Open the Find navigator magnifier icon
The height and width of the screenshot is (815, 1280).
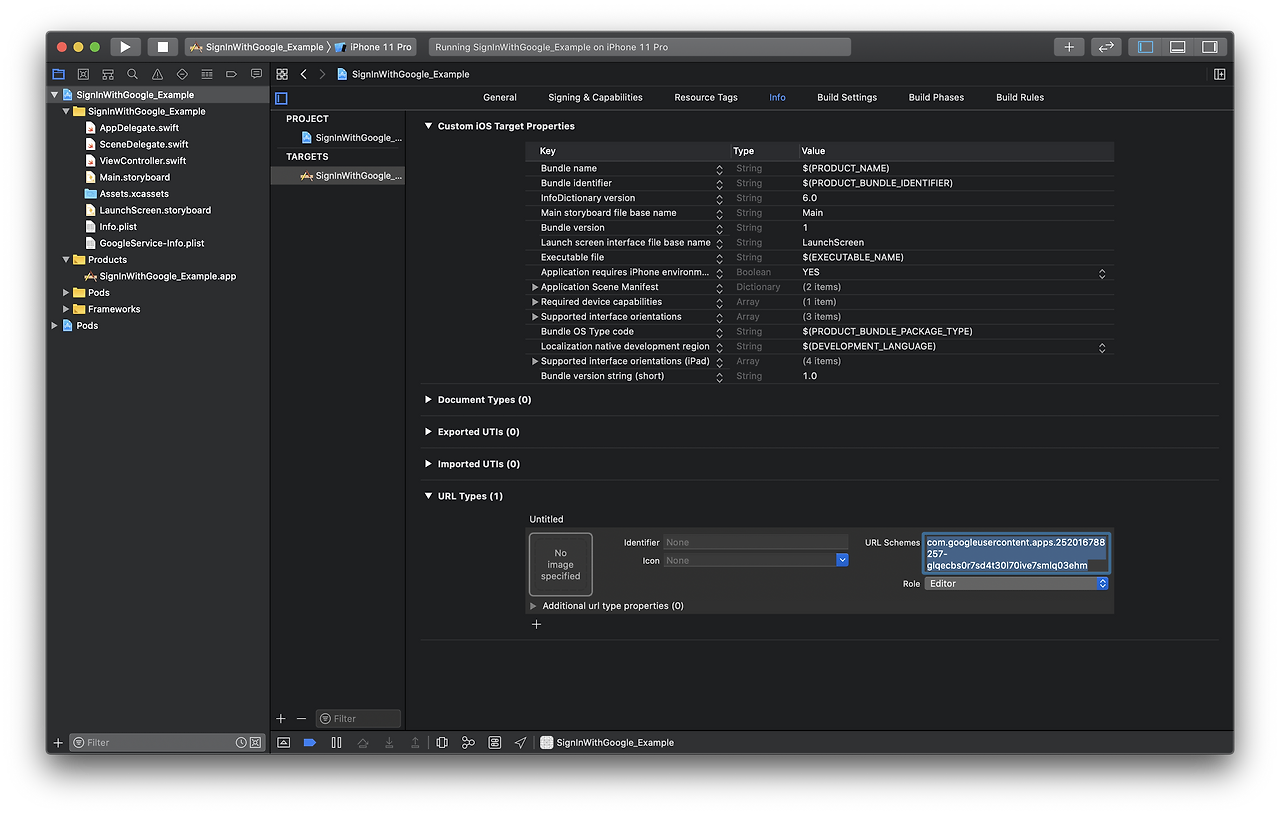[132, 74]
